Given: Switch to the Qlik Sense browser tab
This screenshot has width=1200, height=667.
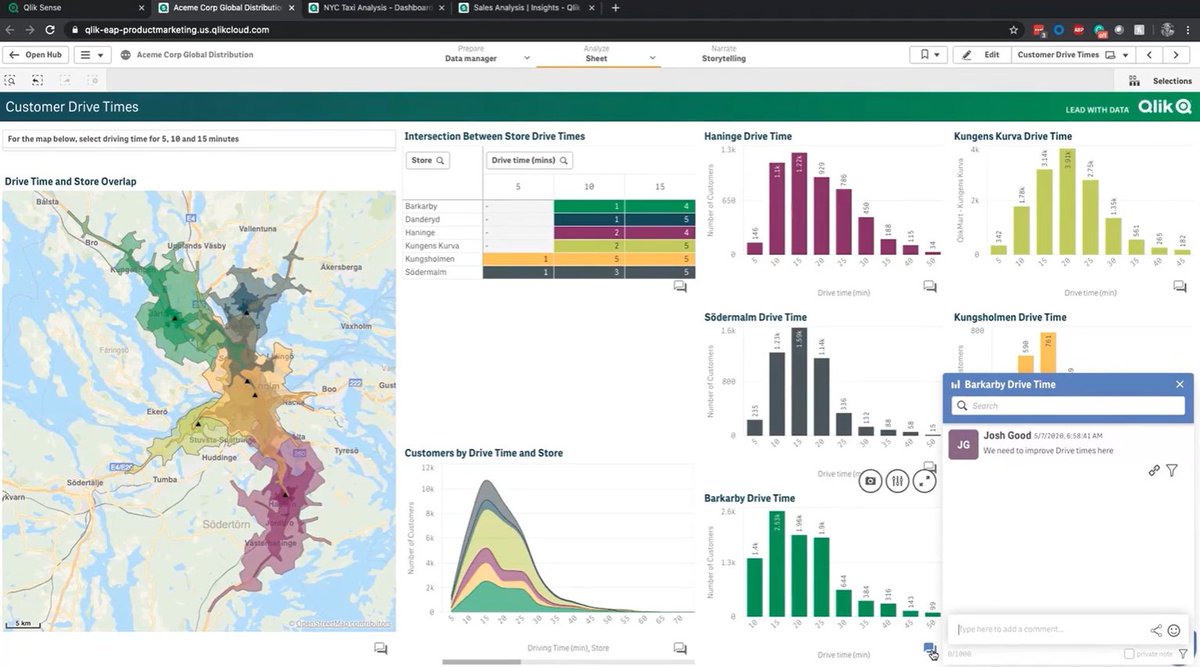Looking at the screenshot, I should tap(75, 8).
